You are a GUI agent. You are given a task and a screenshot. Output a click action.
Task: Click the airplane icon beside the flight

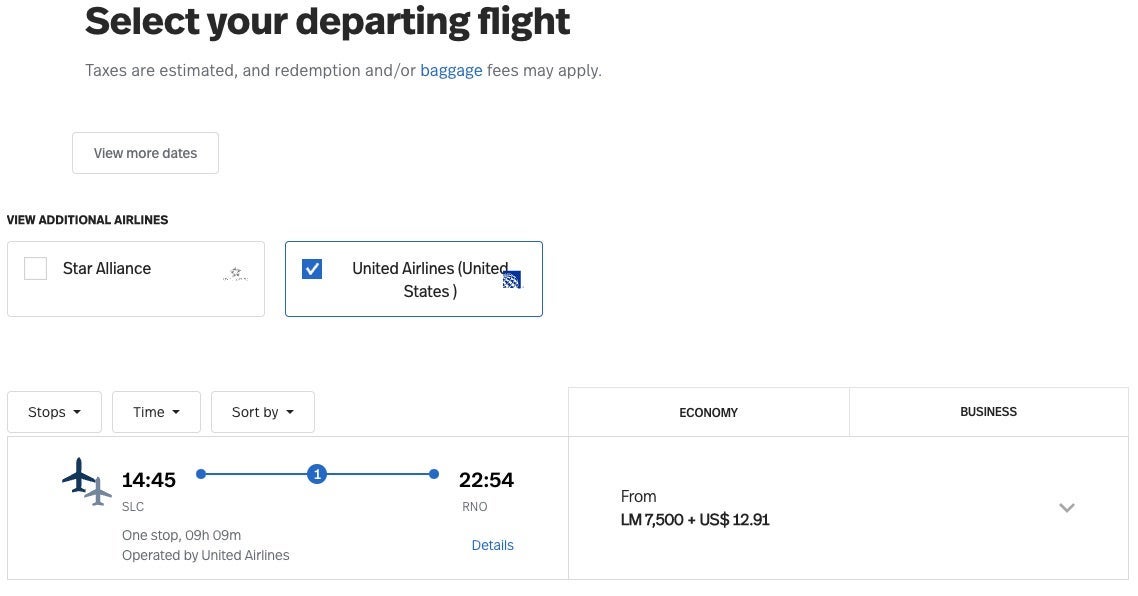tap(86, 481)
